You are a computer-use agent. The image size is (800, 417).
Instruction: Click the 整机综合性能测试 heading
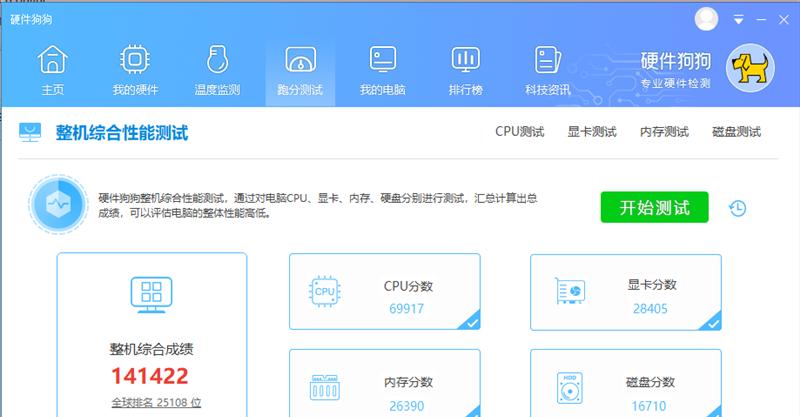click(122, 133)
